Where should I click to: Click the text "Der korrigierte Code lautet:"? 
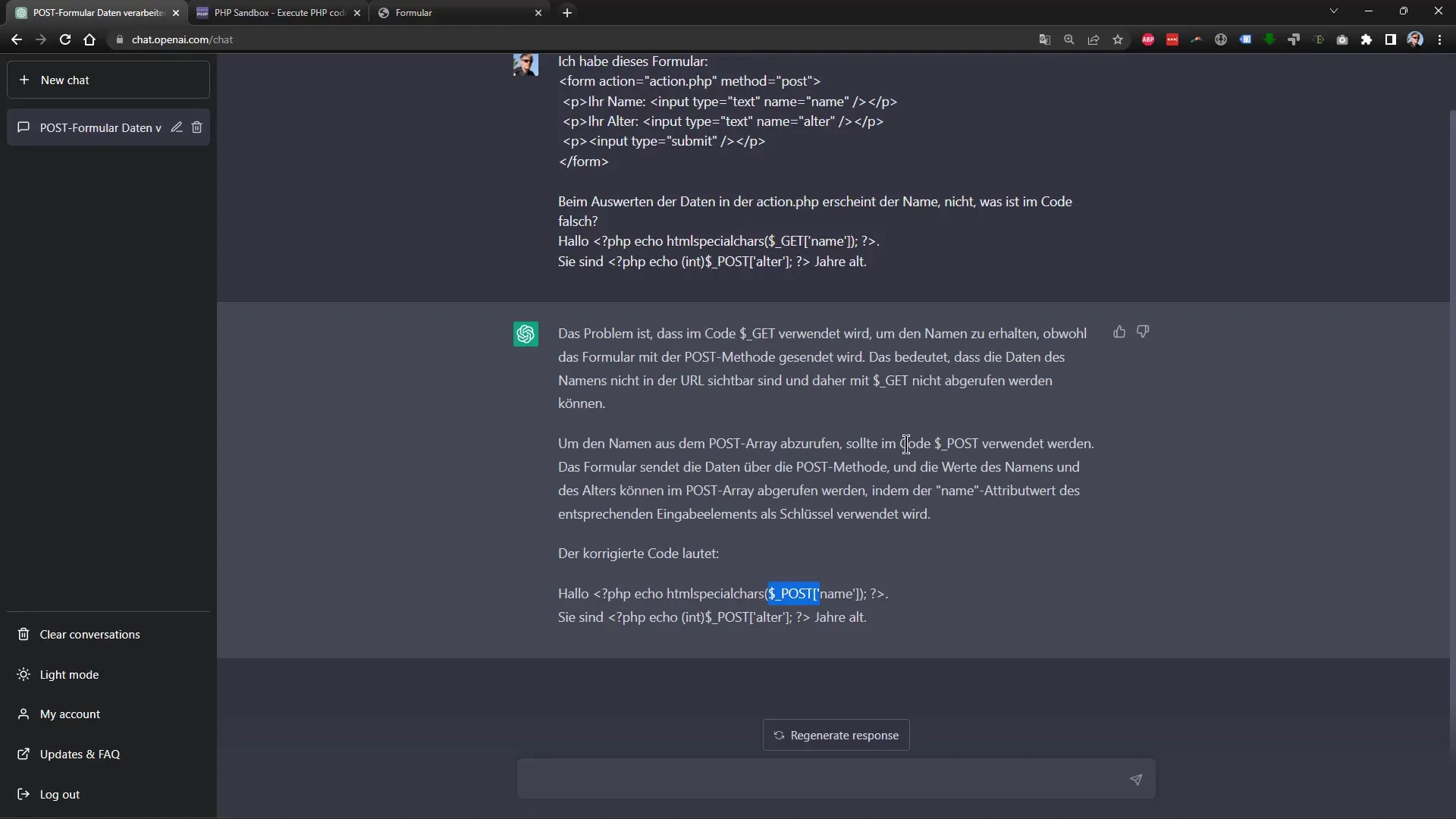639,554
